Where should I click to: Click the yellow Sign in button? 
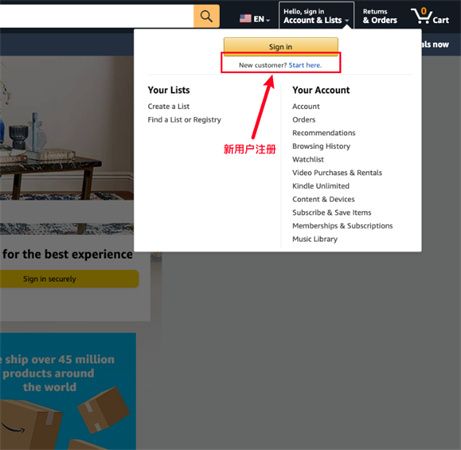[281, 46]
